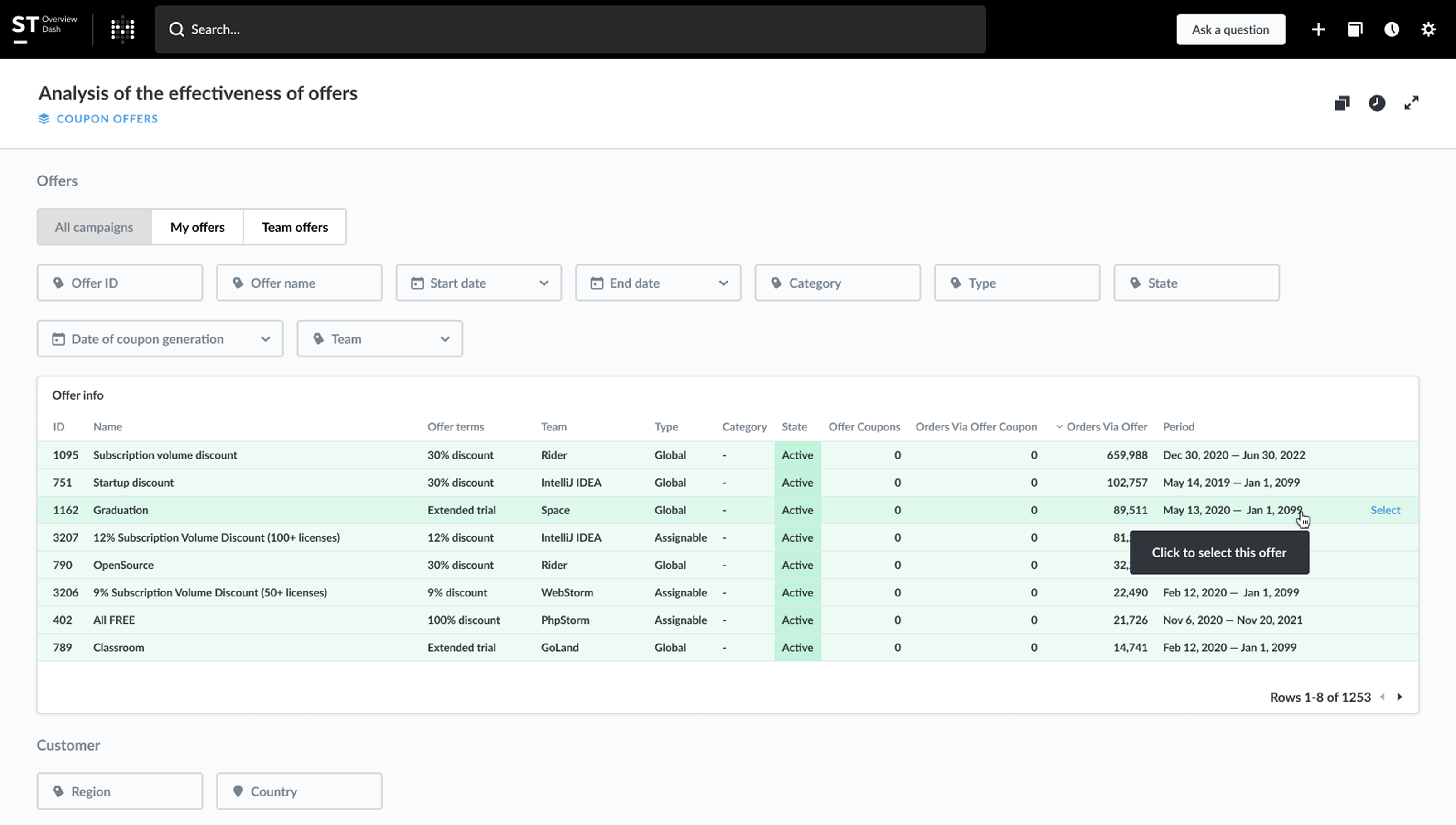Click the Offer name filter field
The width and height of the screenshot is (1456, 825).
tap(299, 283)
